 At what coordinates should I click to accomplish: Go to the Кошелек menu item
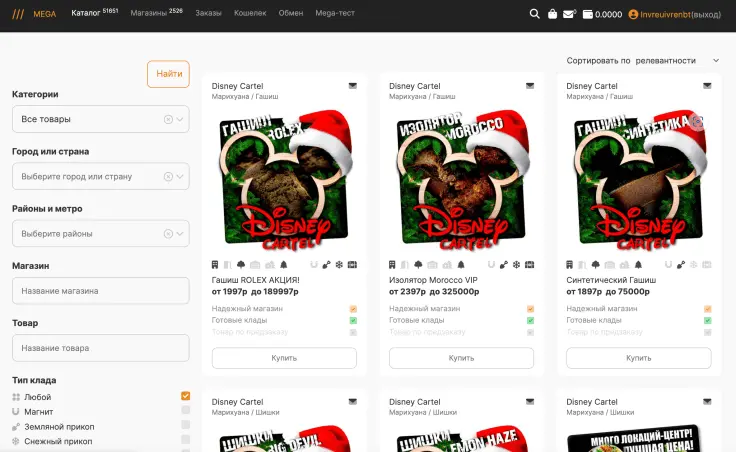pyautogui.click(x=250, y=14)
